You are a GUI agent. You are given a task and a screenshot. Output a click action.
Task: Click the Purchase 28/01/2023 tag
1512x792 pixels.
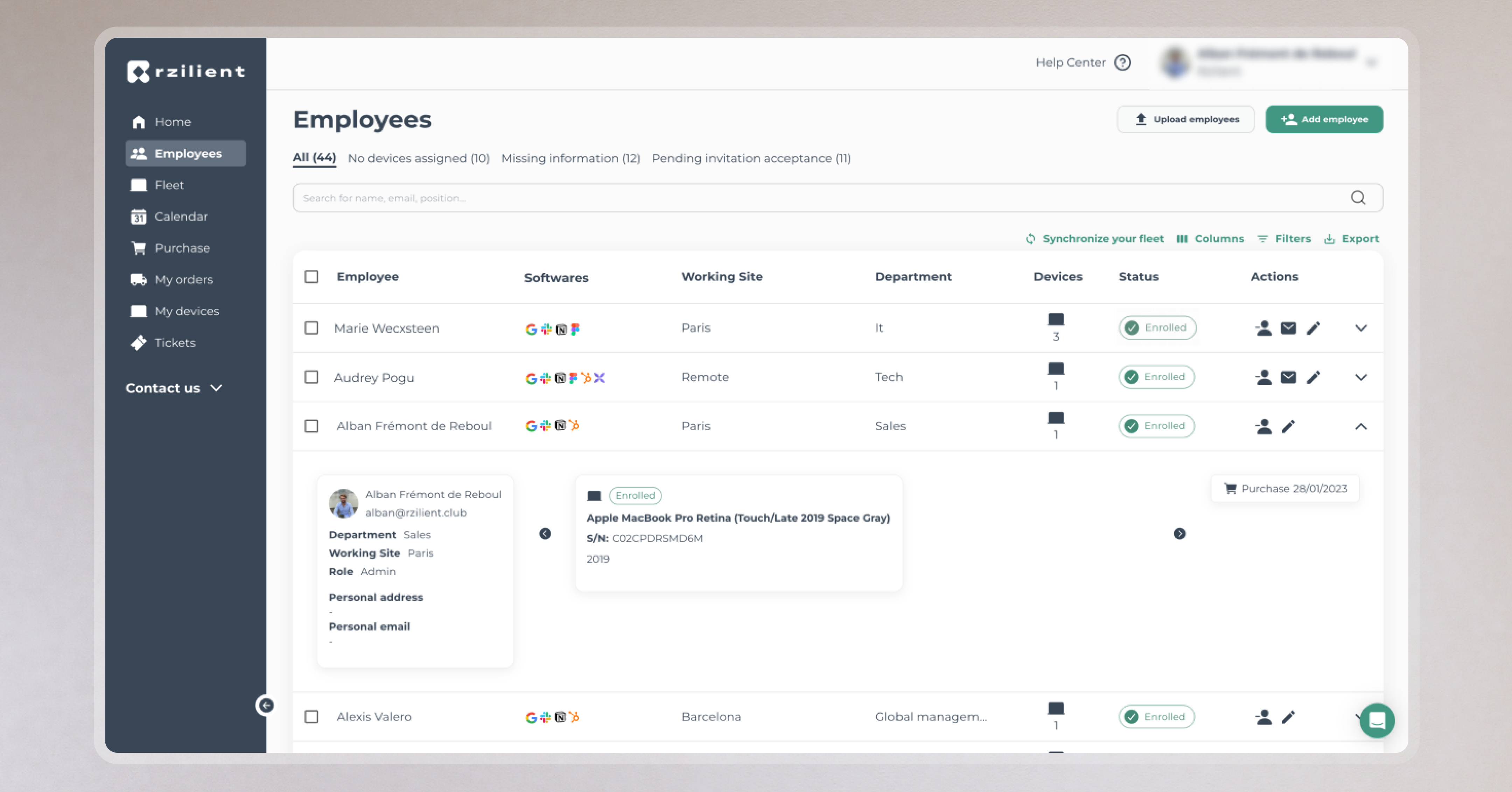click(x=1286, y=489)
